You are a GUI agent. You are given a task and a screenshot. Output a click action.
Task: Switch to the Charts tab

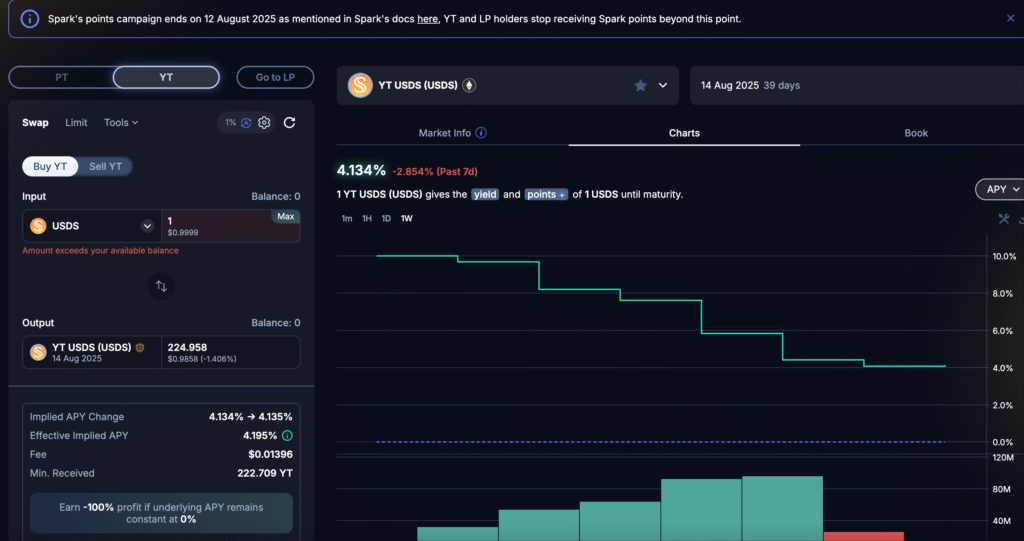point(684,133)
